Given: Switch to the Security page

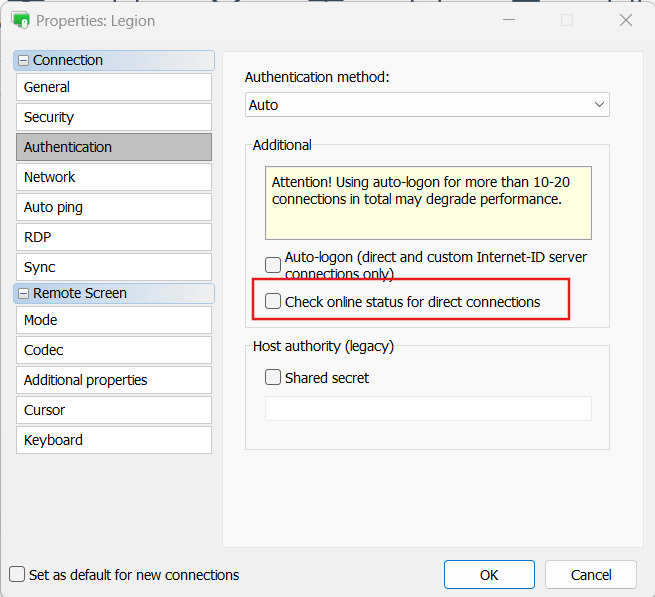Looking at the screenshot, I should tap(113, 117).
